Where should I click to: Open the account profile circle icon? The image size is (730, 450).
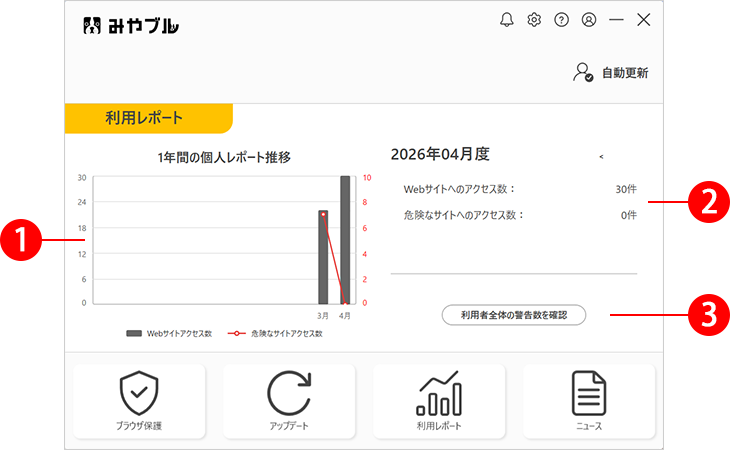tap(589, 20)
